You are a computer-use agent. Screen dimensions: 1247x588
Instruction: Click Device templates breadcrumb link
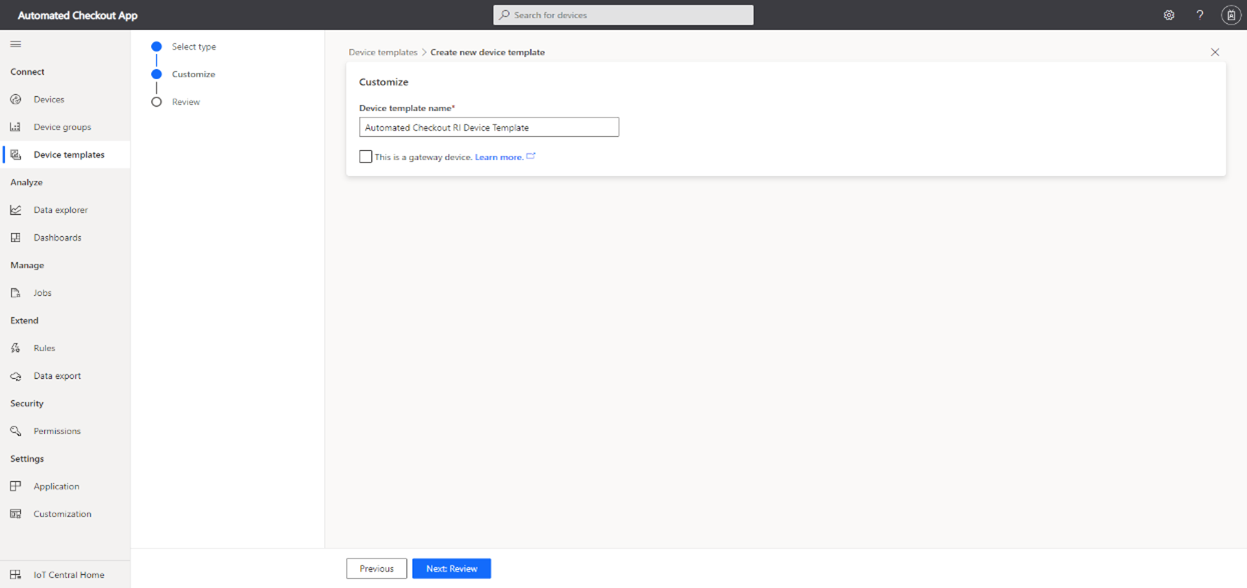383,52
